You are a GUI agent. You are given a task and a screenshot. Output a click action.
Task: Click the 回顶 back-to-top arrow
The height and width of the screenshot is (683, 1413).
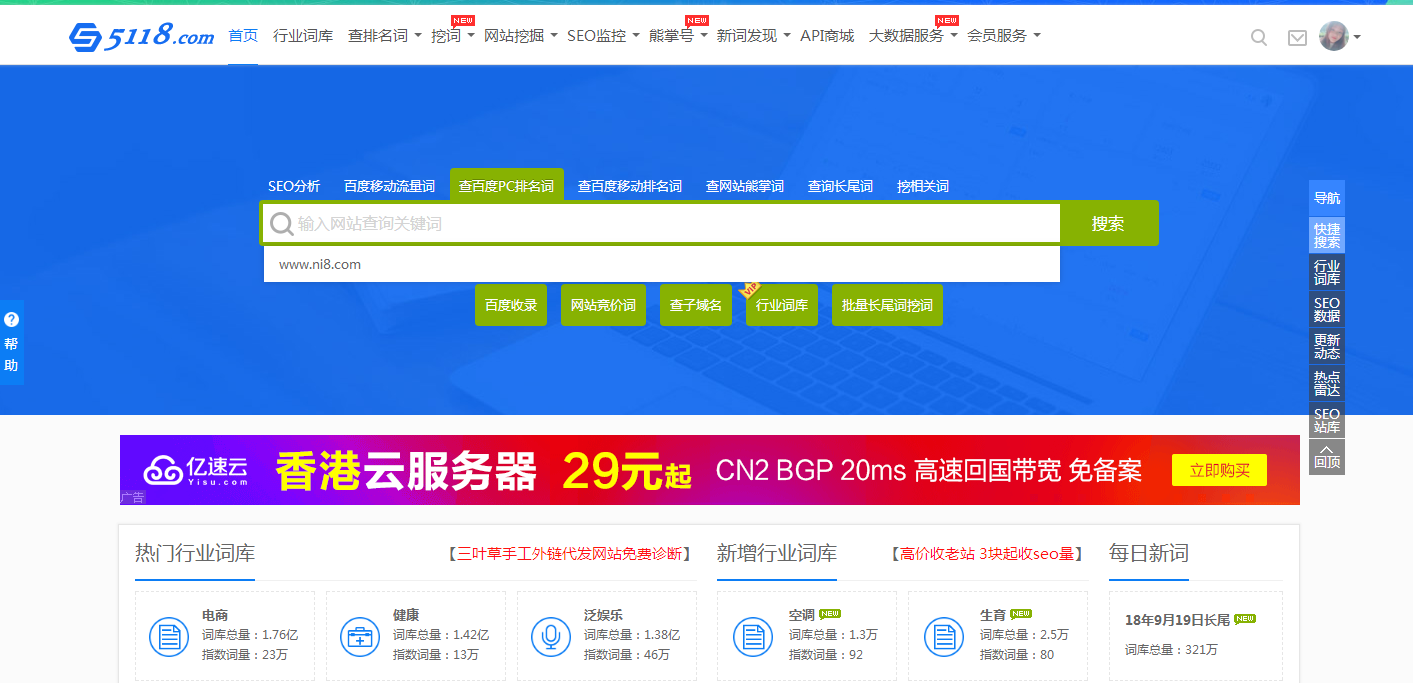[1327, 456]
